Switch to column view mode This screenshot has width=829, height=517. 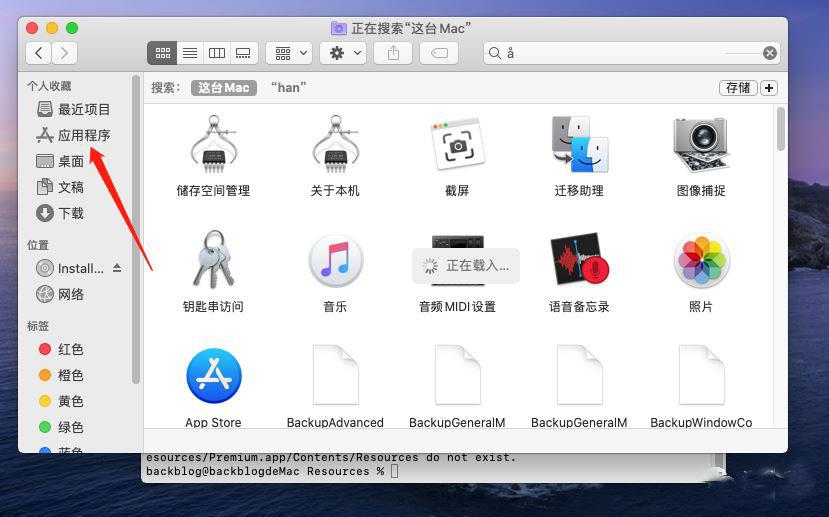pyautogui.click(x=216, y=53)
